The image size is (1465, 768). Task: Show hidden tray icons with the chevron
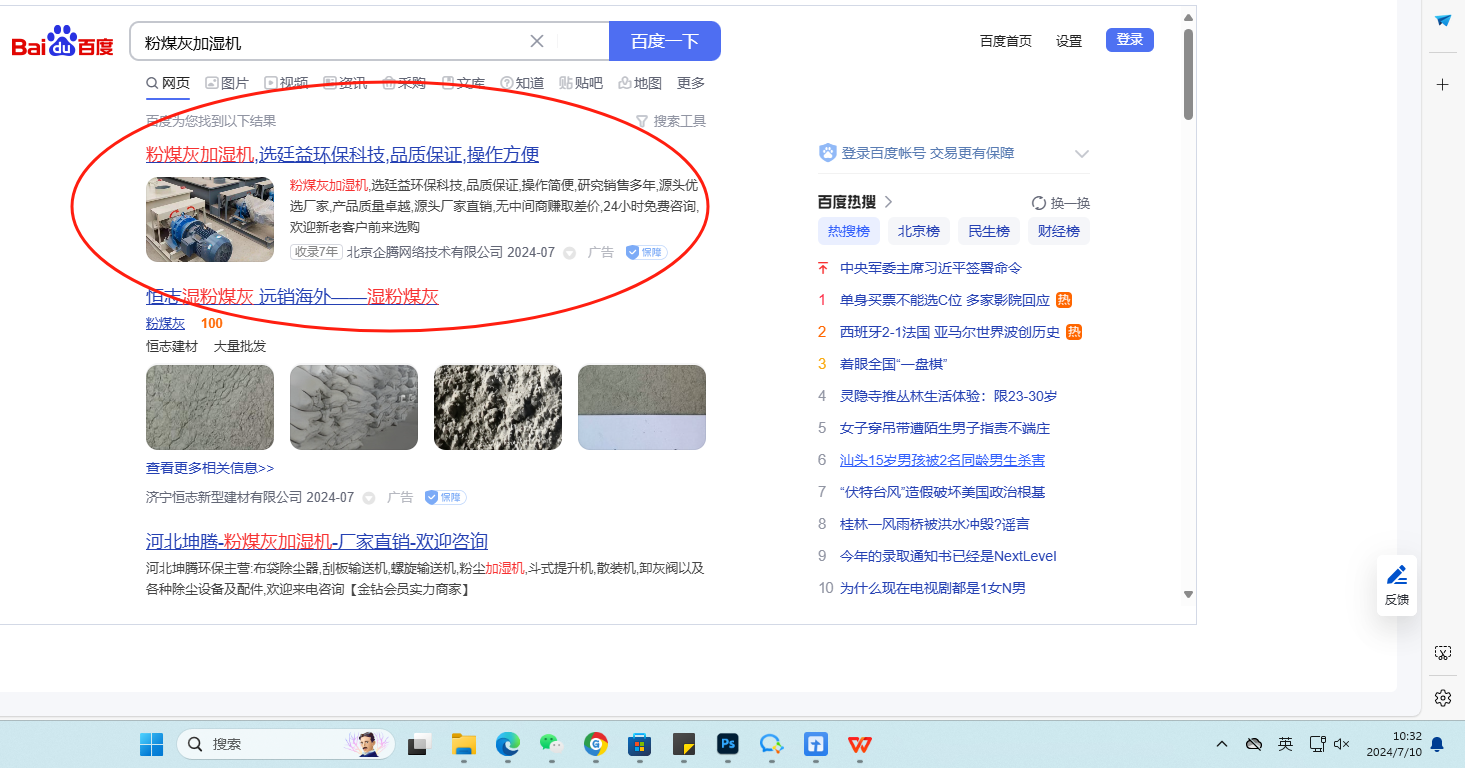tap(1222, 744)
